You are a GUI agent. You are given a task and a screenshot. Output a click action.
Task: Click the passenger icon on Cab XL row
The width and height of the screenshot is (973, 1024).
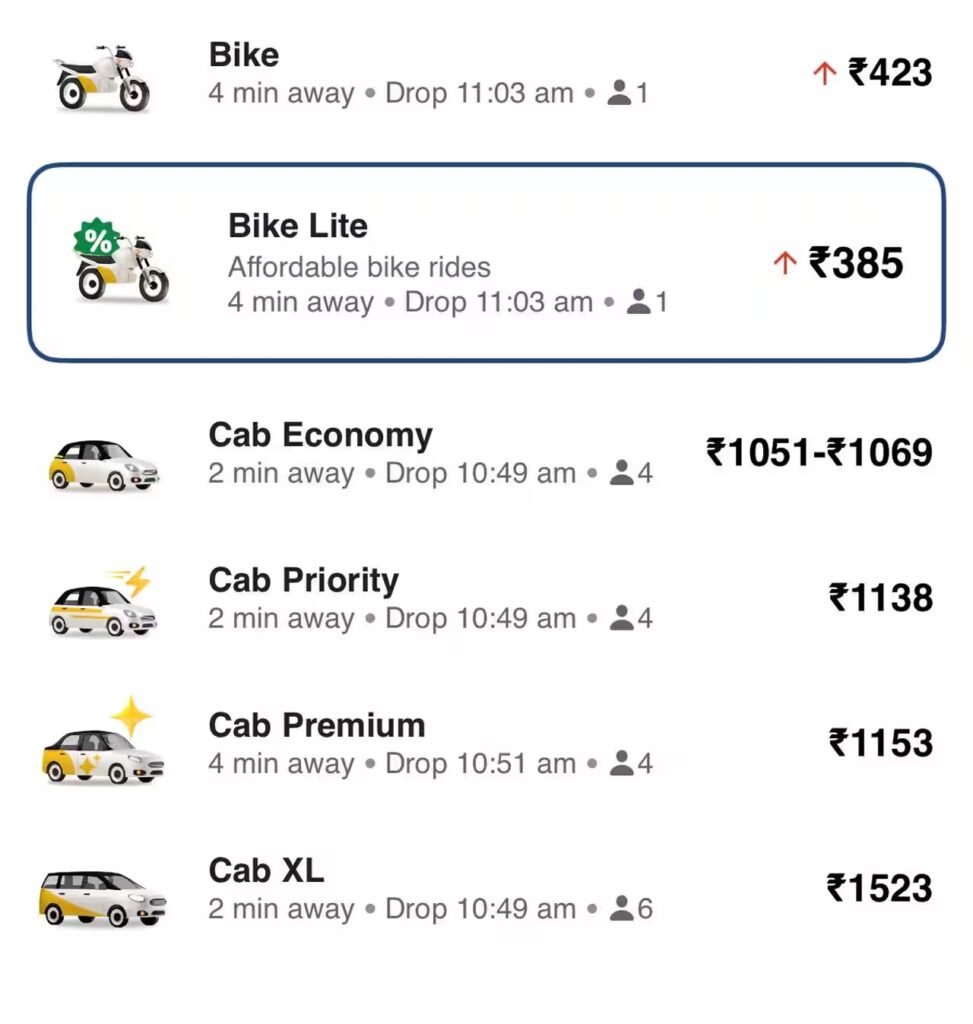click(621, 908)
